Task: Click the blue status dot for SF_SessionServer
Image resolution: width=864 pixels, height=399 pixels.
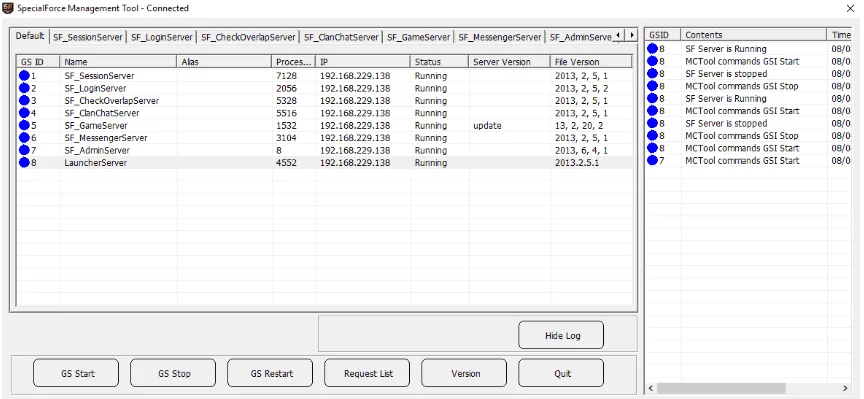Action: tap(24, 76)
